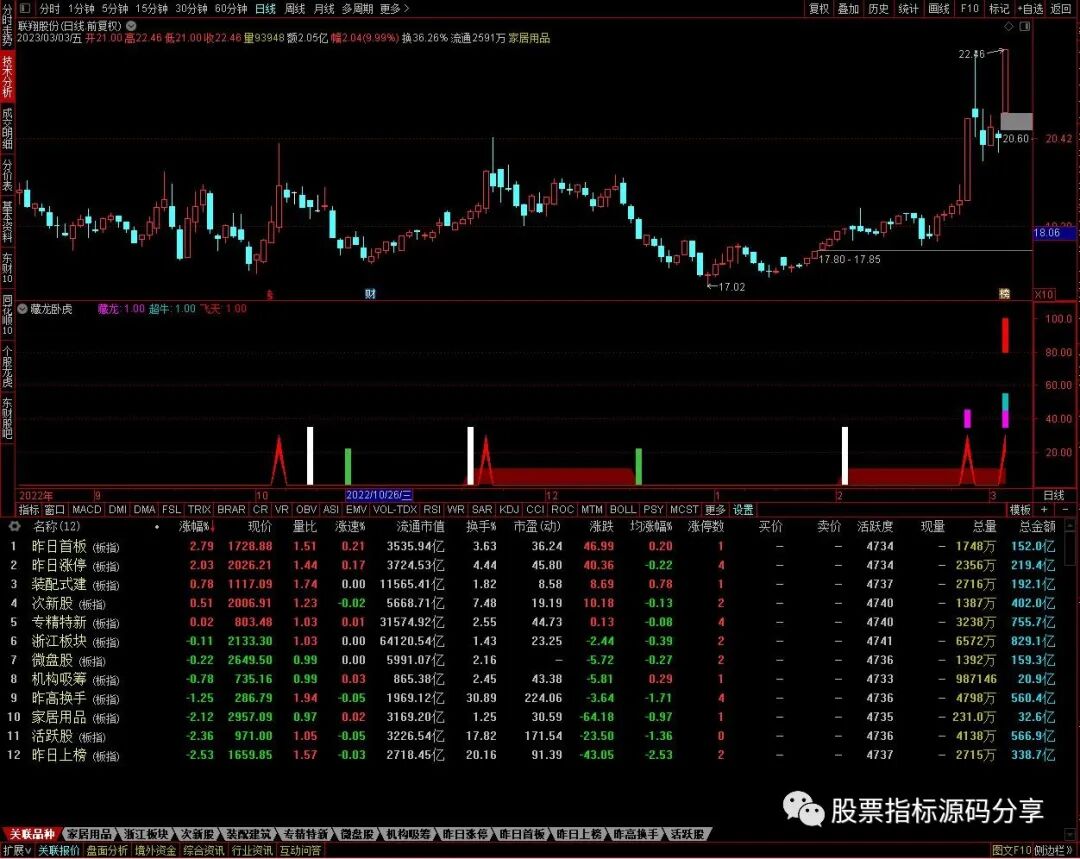Click the 叠加 overlay button
Image resolution: width=1080 pixels, height=859 pixels.
point(849,8)
